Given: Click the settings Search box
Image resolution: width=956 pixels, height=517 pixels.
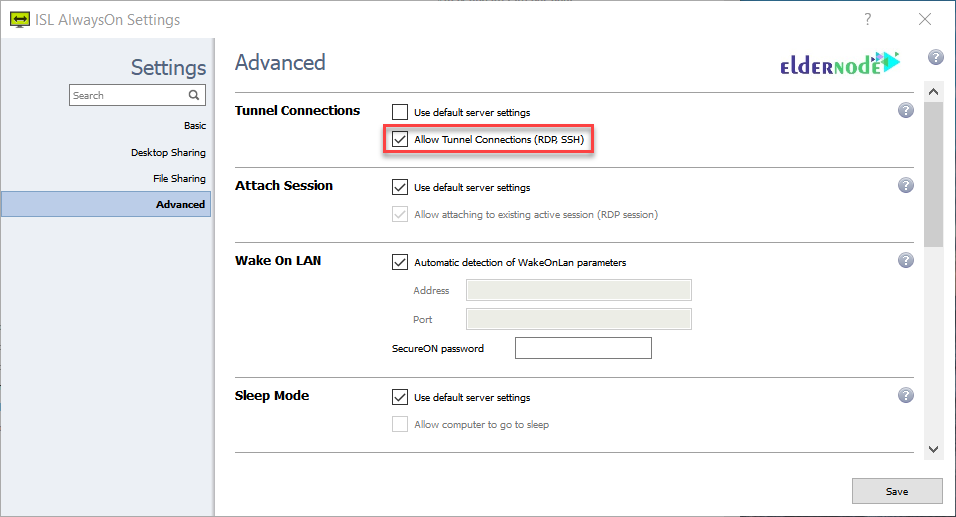Looking at the screenshot, I should 128,95.
